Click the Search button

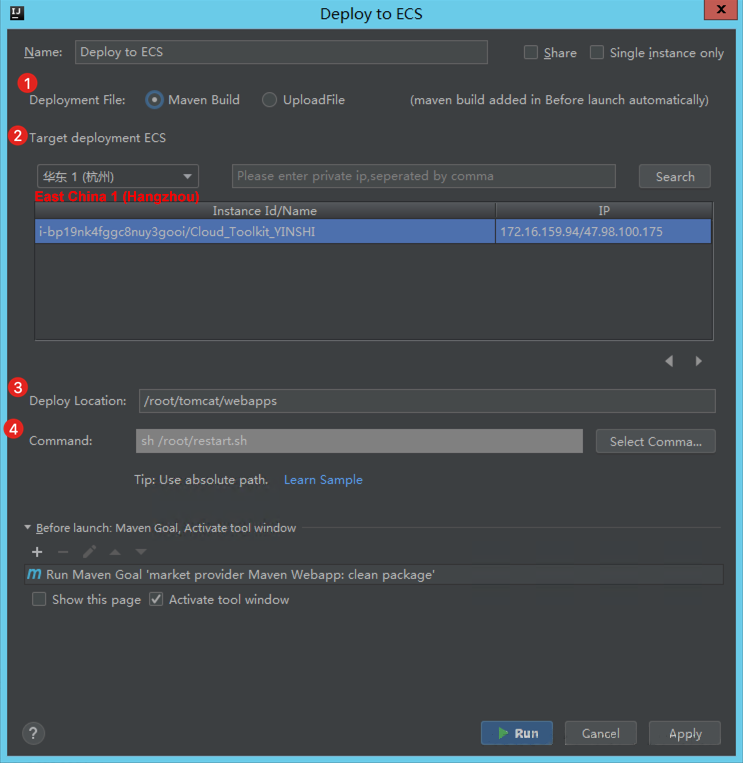coord(675,176)
